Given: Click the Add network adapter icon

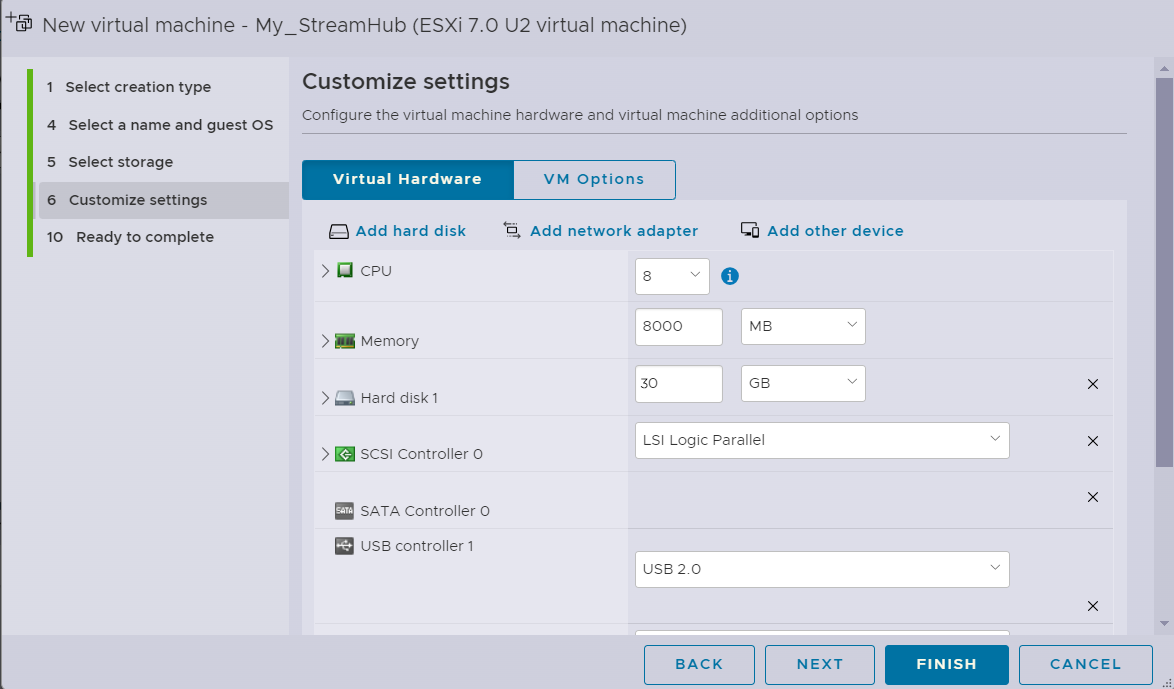Looking at the screenshot, I should coord(512,231).
